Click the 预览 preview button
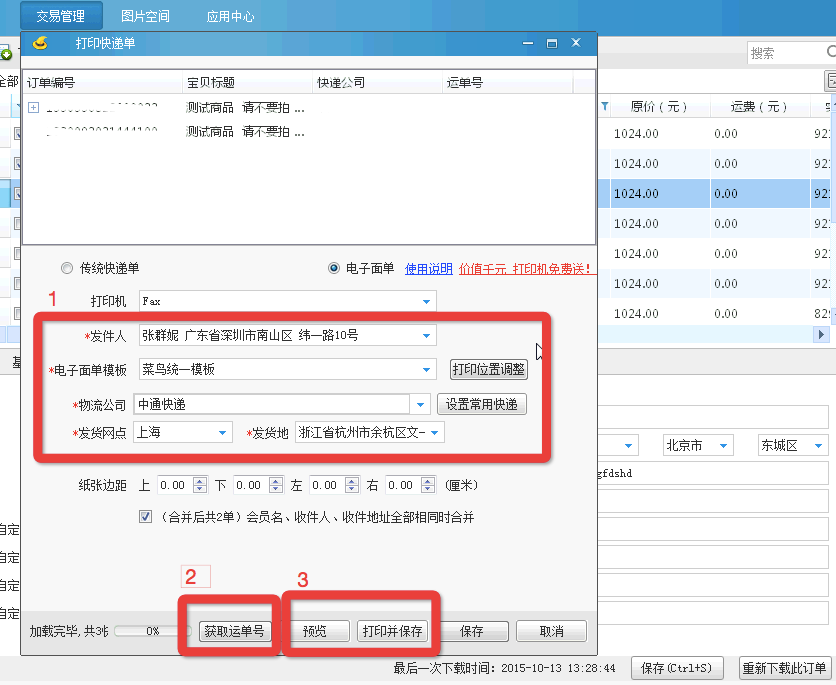This screenshot has width=836, height=685. (320, 631)
